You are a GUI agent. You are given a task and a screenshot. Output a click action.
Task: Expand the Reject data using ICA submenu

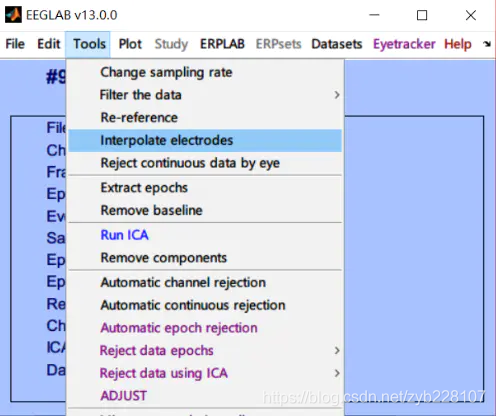(205, 373)
